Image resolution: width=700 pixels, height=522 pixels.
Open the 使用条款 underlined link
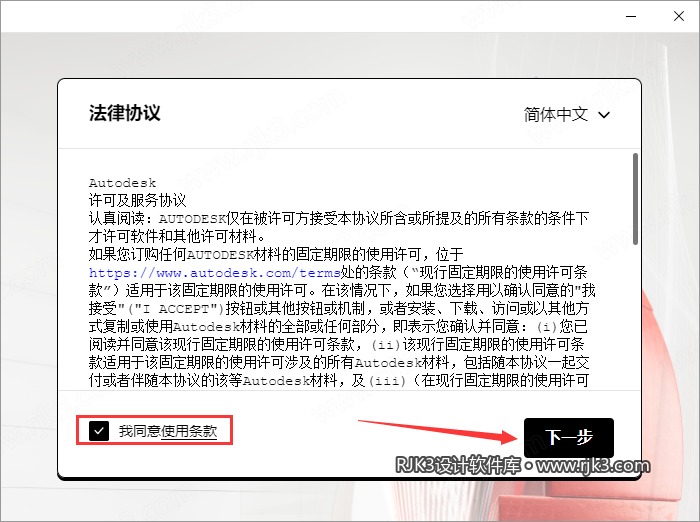(189, 431)
